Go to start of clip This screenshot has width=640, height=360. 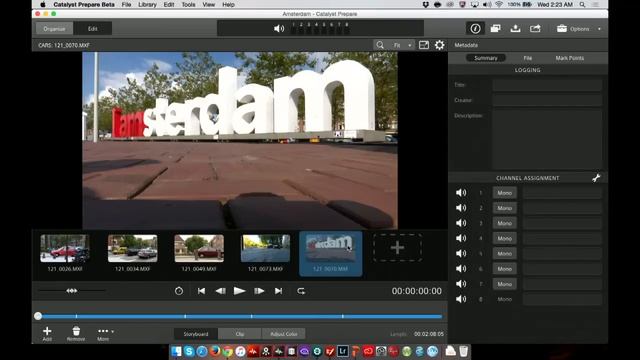tap(201, 291)
